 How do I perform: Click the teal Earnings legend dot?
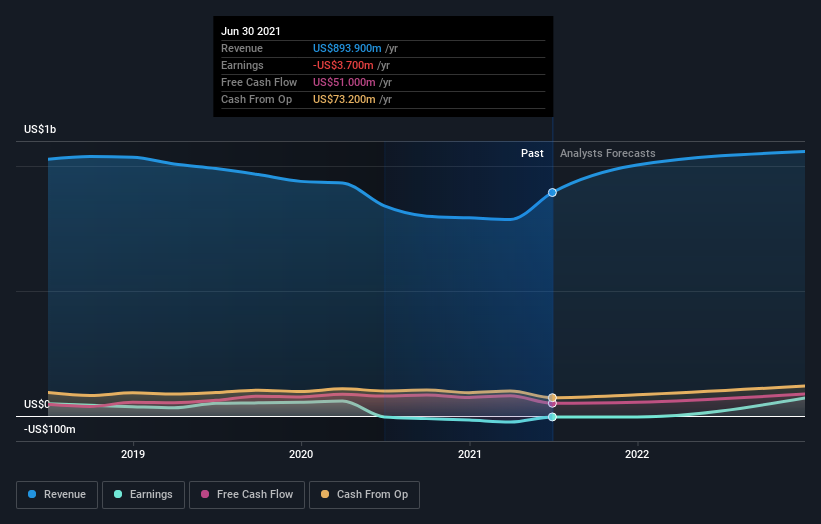click(x=118, y=494)
